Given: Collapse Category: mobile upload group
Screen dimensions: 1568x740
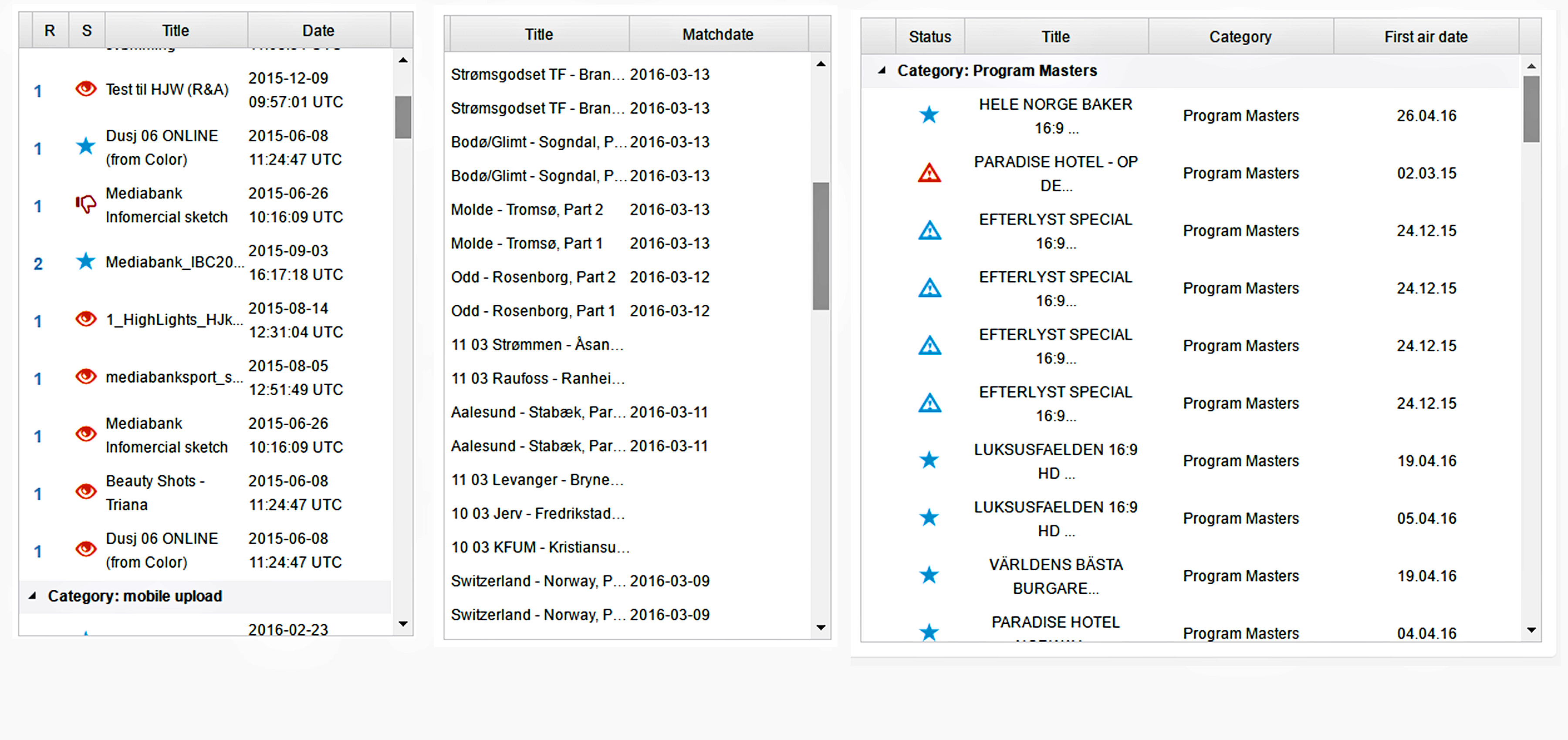Looking at the screenshot, I should (x=32, y=596).
